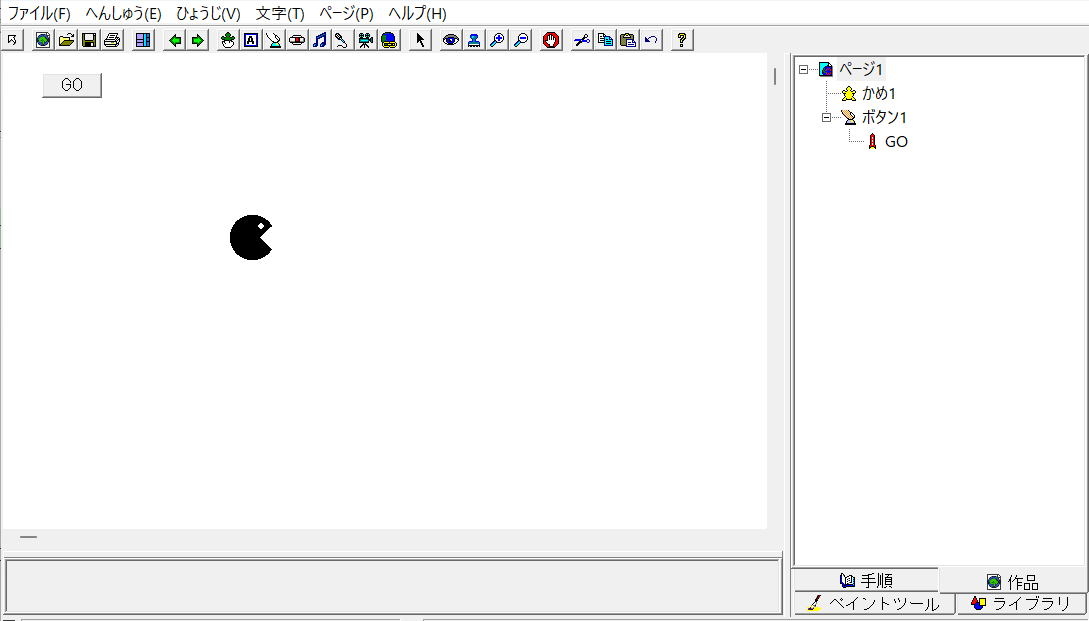This screenshot has width=1089, height=621.
Task: Add music with the note icon
Action: pos(319,40)
